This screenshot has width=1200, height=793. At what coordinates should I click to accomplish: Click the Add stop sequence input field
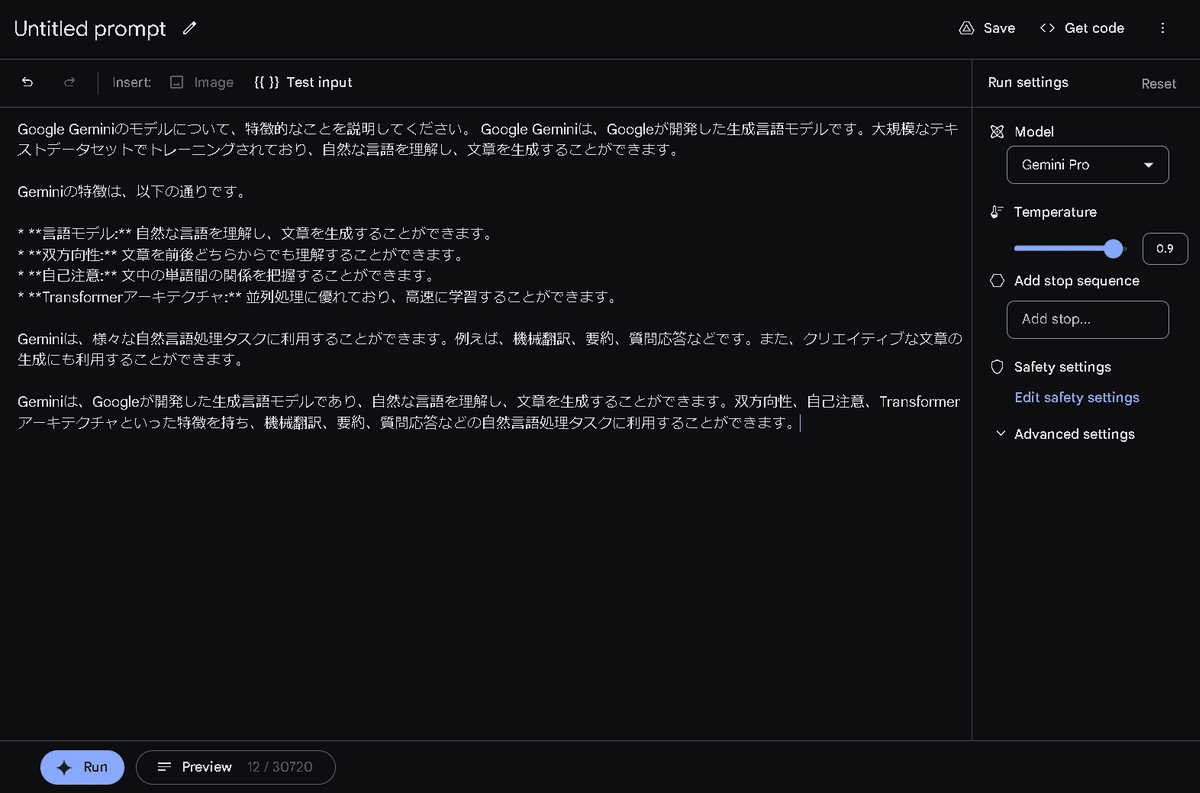[x=1087, y=319]
